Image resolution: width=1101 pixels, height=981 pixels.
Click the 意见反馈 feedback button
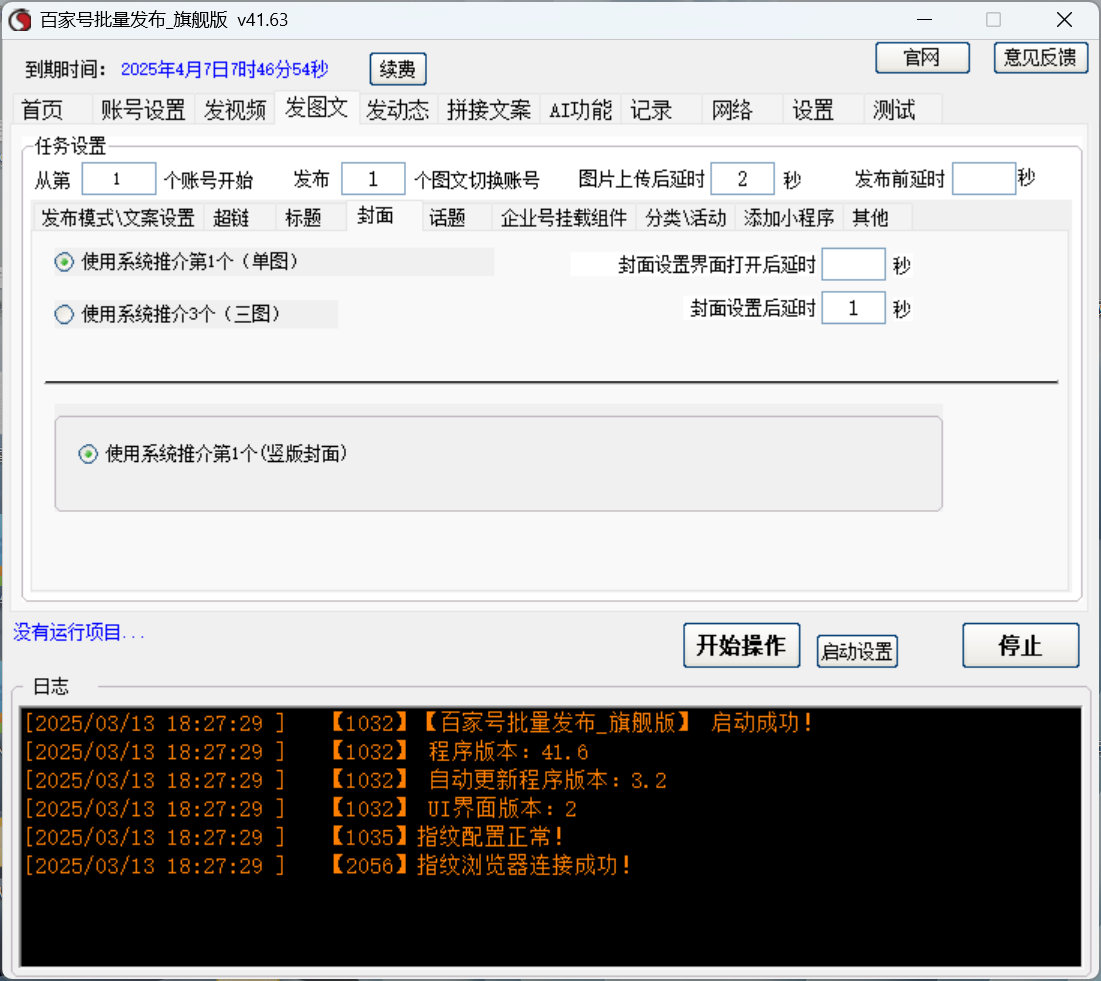click(1040, 58)
